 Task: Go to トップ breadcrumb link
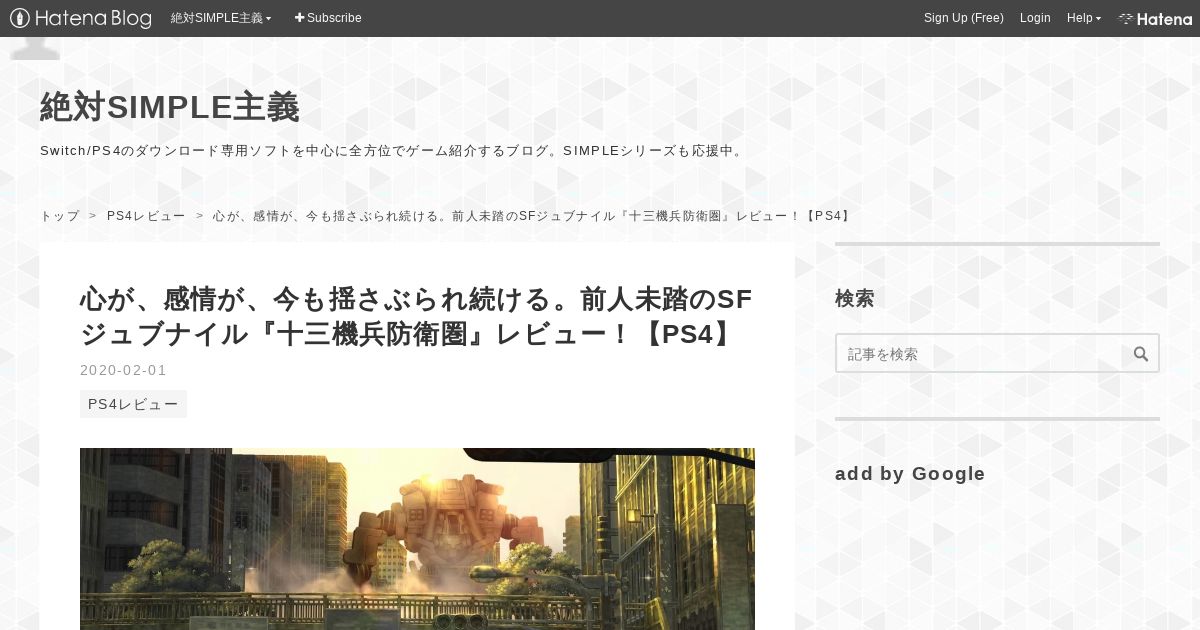(x=60, y=216)
